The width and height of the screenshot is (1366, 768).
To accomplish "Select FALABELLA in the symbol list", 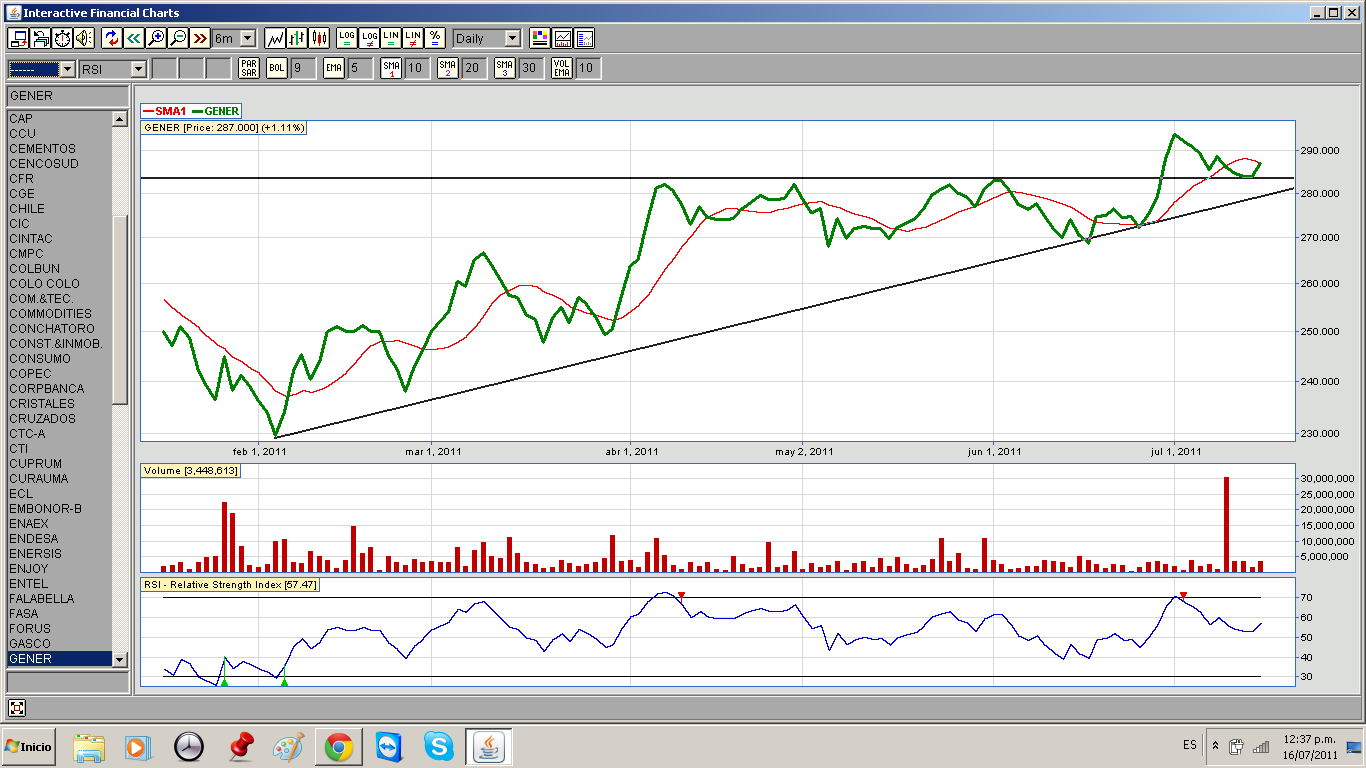I will click(x=41, y=598).
